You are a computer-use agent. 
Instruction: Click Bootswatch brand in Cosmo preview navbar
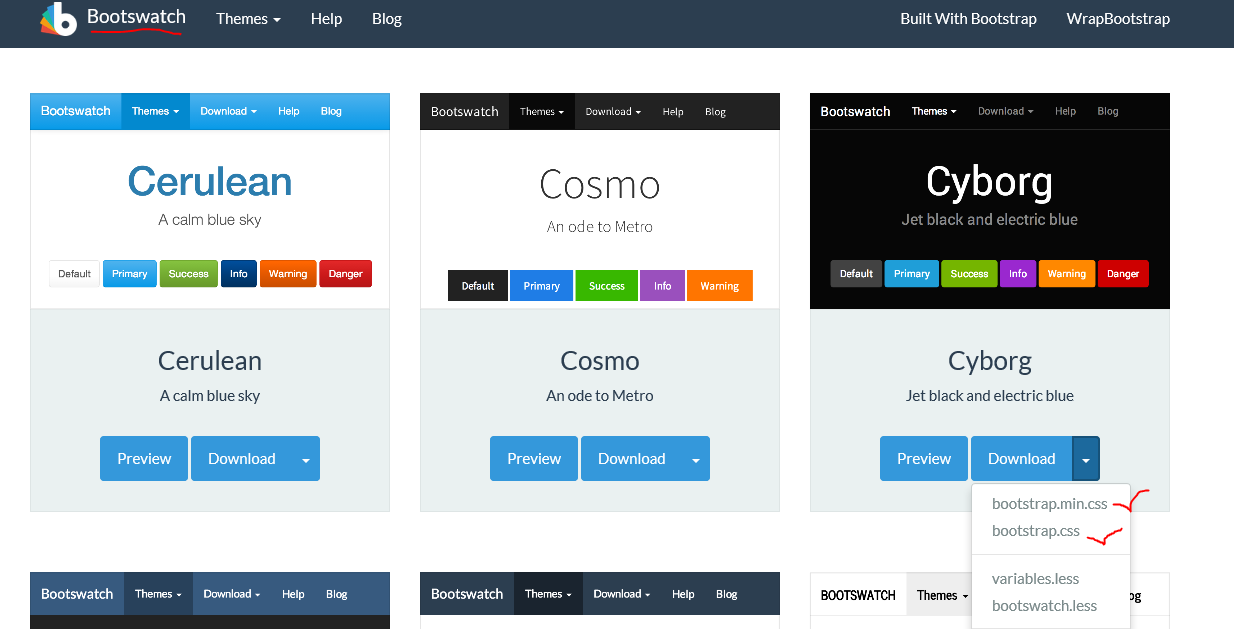pyautogui.click(x=464, y=112)
